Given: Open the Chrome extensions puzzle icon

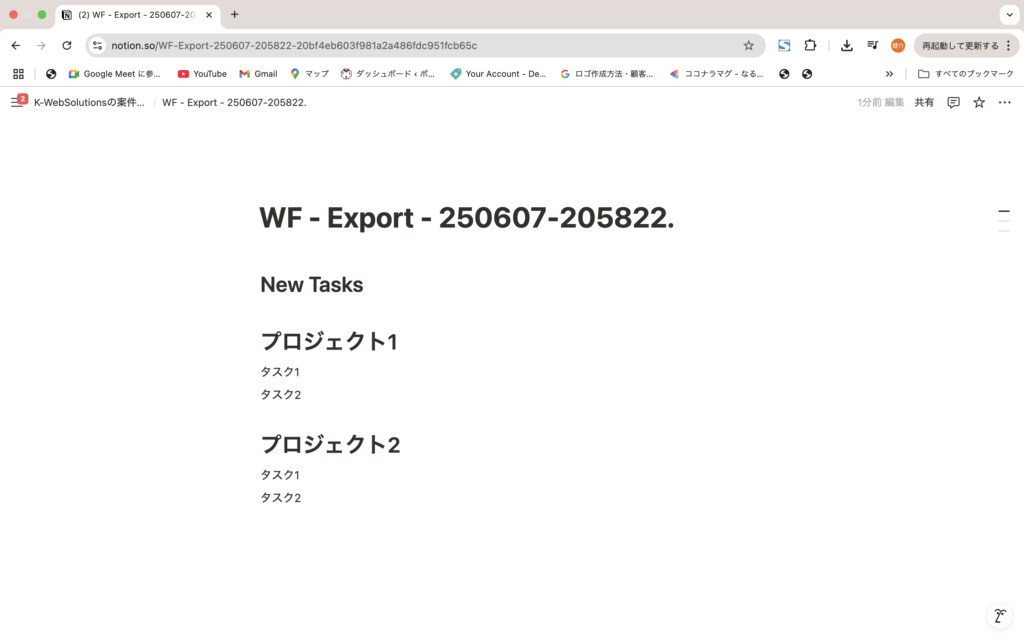Looking at the screenshot, I should pyautogui.click(x=810, y=45).
